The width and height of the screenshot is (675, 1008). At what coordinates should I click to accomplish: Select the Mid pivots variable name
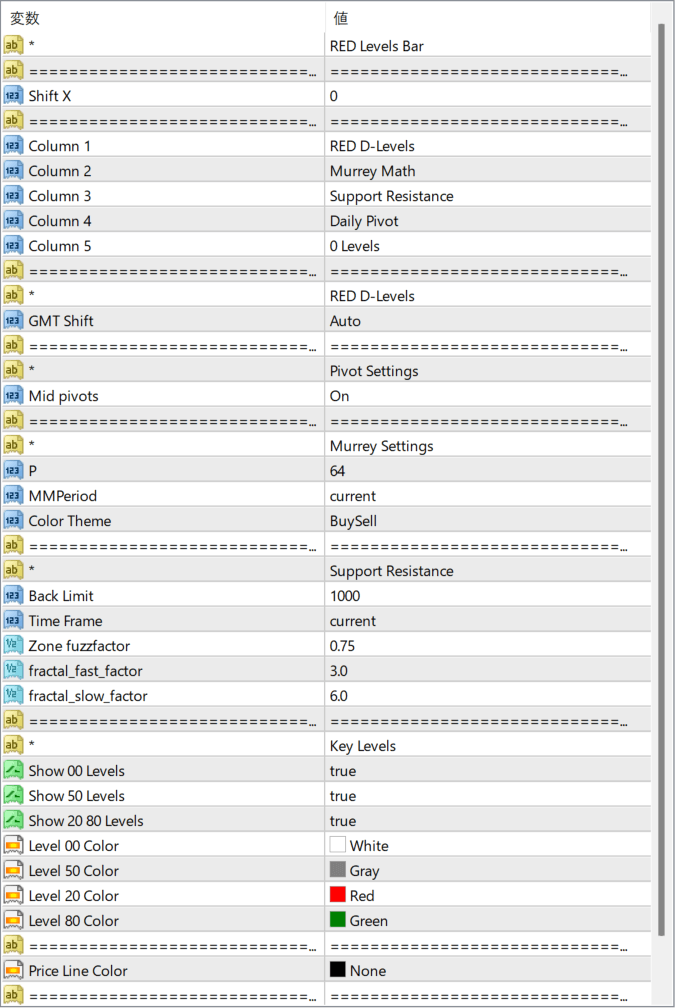click(63, 396)
